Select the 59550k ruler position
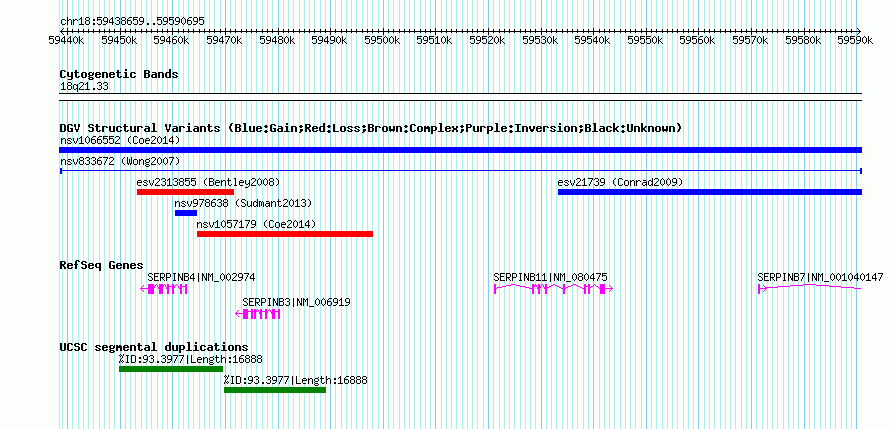This screenshot has width=890, height=429. pyautogui.click(x=647, y=40)
